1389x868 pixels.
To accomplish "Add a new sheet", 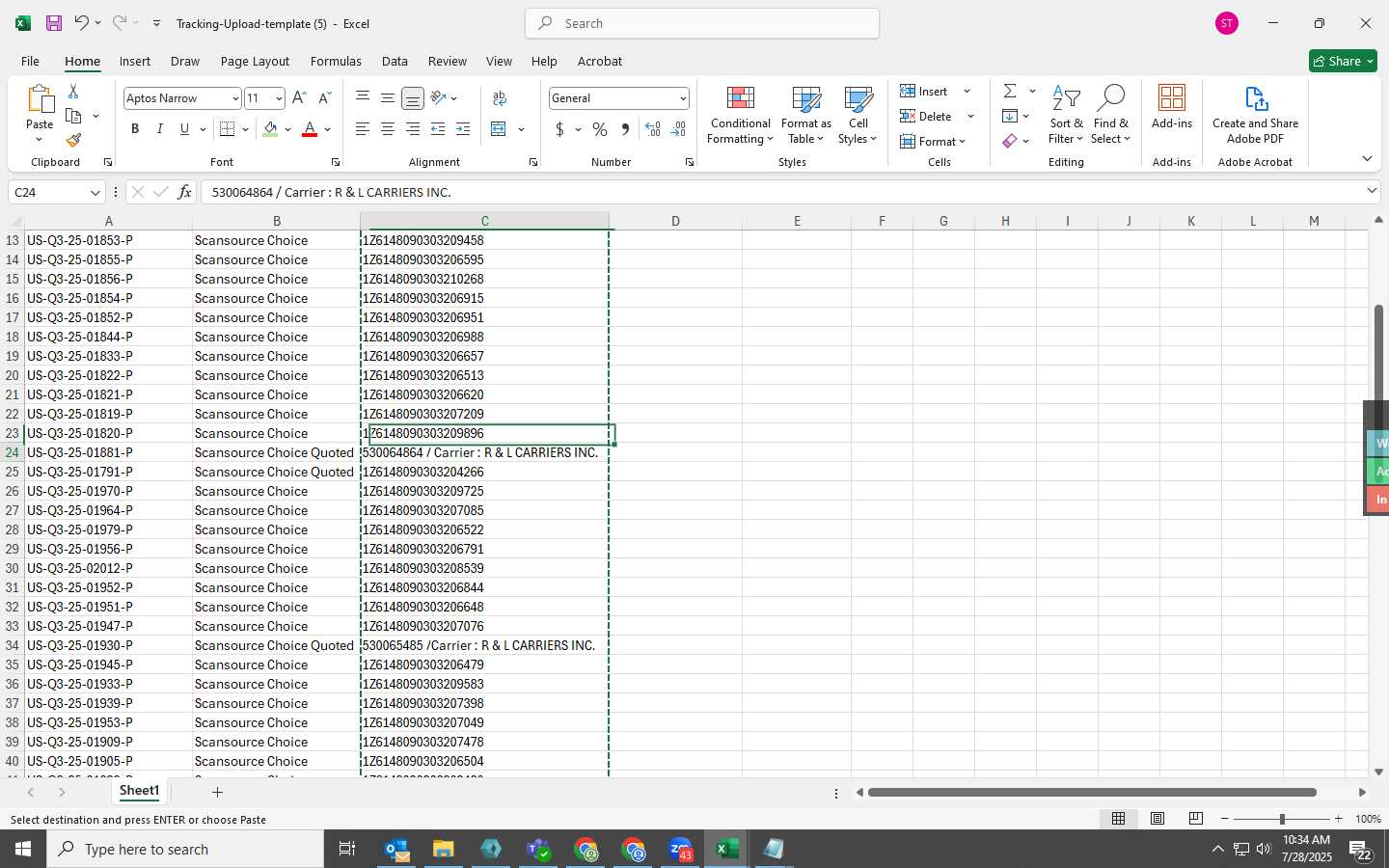I will pos(217,792).
